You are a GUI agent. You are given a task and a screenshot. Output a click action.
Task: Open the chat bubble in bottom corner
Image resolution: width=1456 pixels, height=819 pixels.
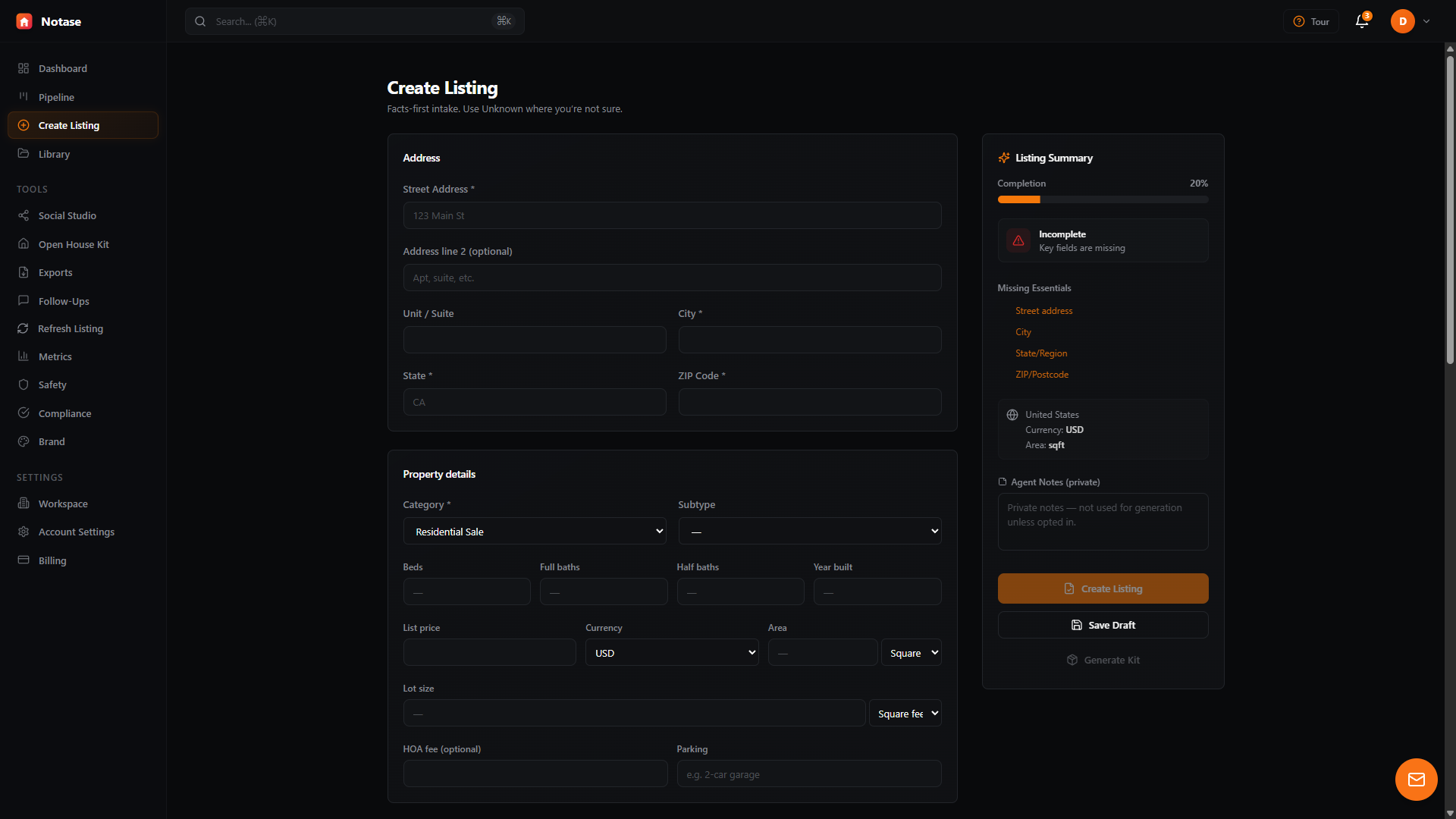(1416, 779)
